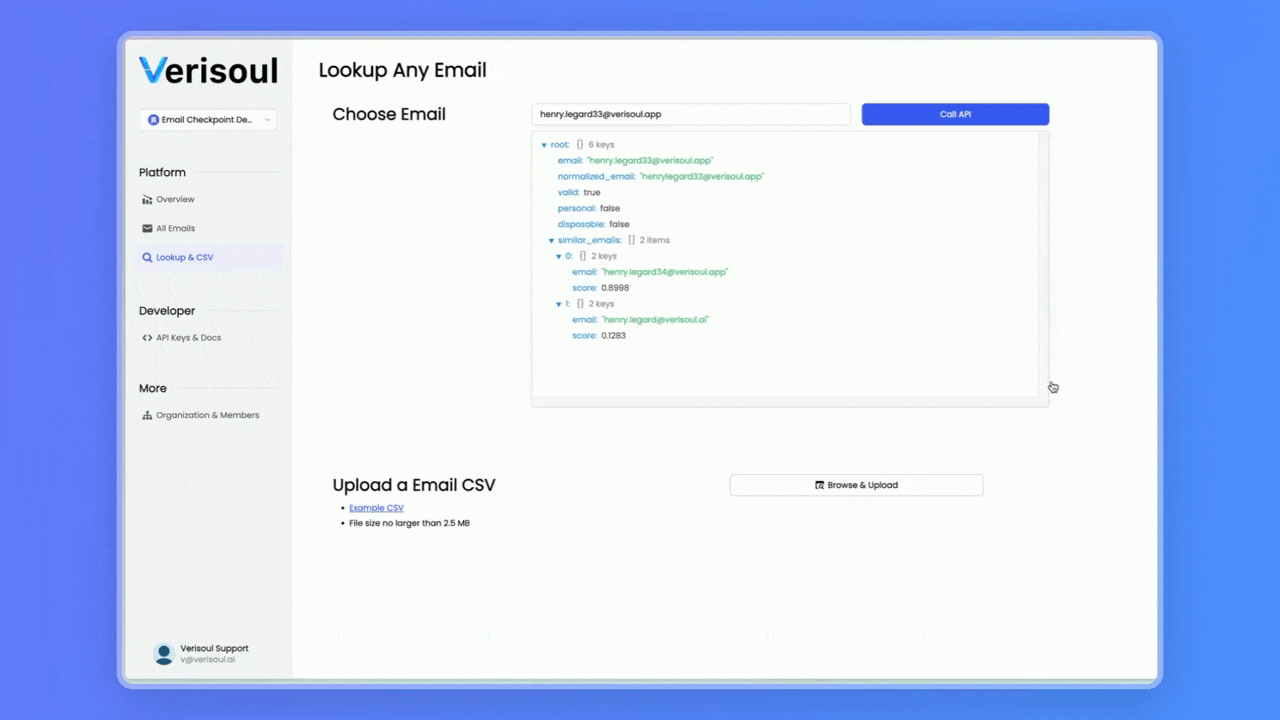Click the Verisoul logo
This screenshot has width=1280, height=720.
point(208,70)
